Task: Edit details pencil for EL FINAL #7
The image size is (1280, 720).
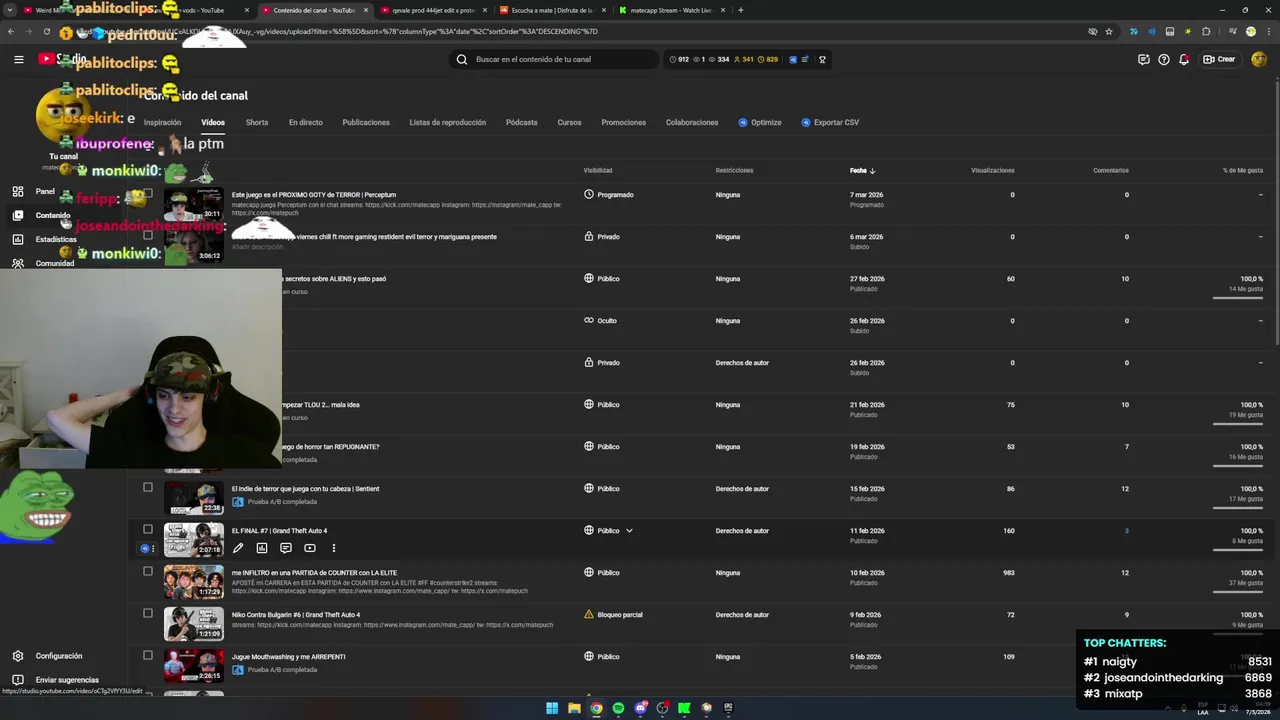Action: [x=238, y=548]
